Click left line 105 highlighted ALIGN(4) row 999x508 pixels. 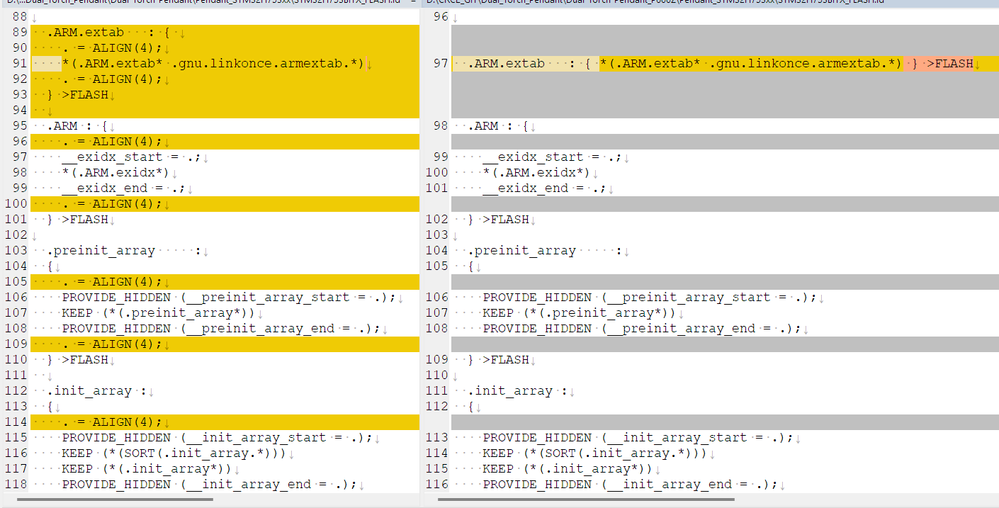click(225, 282)
